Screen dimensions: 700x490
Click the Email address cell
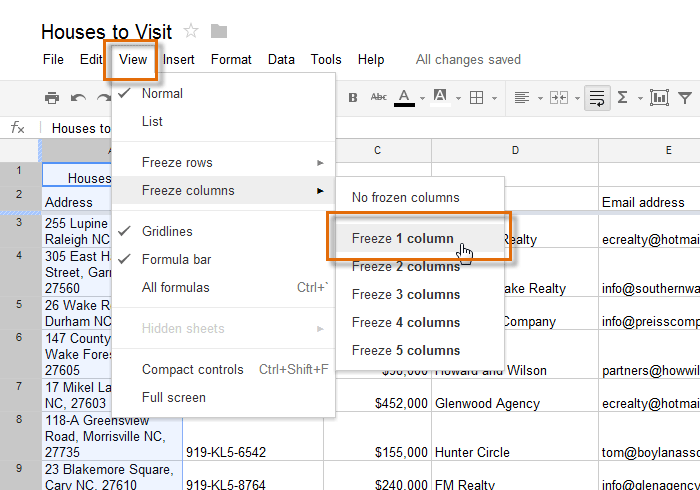coord(650,199)
